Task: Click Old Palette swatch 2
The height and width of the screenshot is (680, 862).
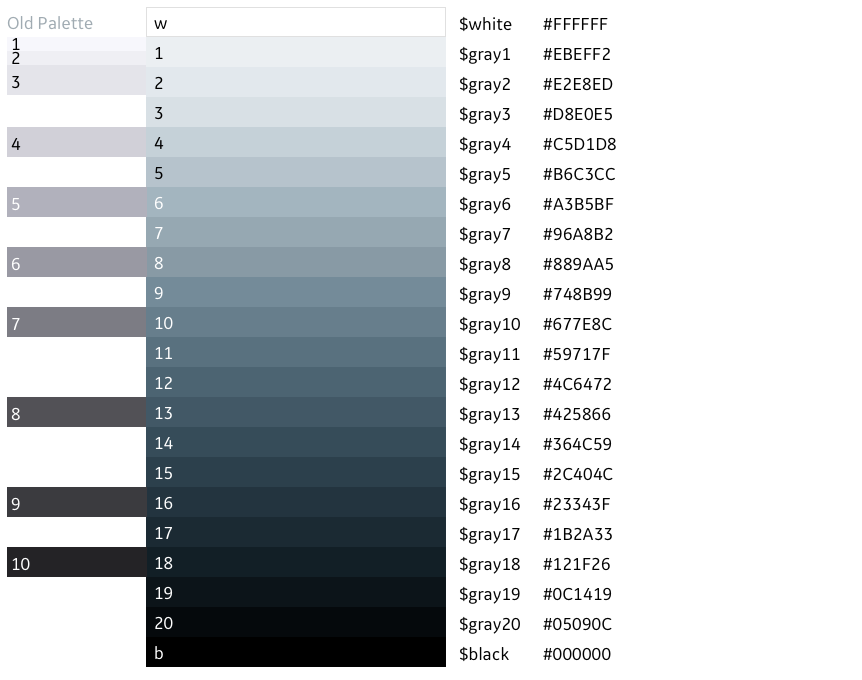Action: click(76, 58)
